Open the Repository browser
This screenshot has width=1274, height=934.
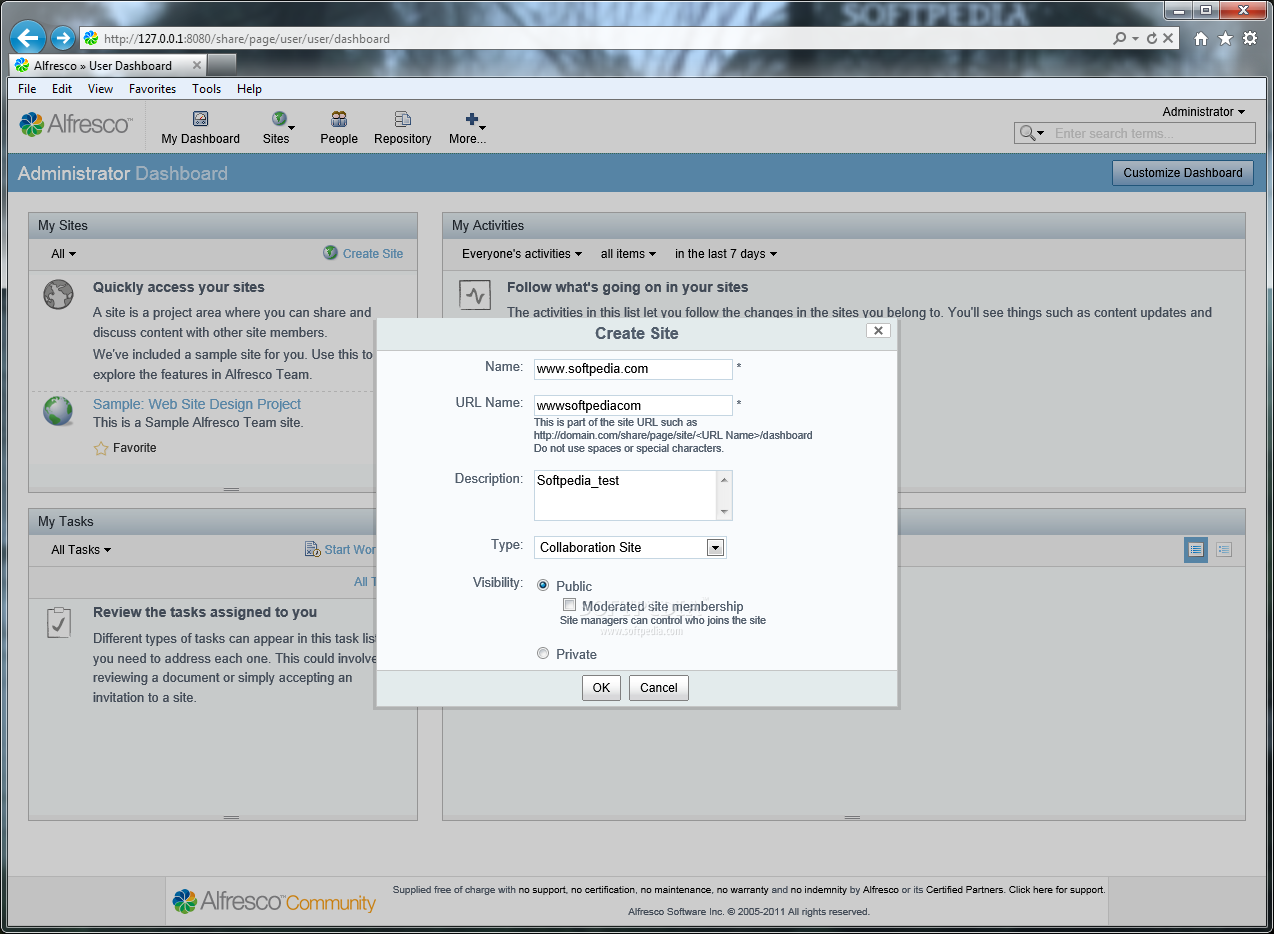tap(402, 128)
